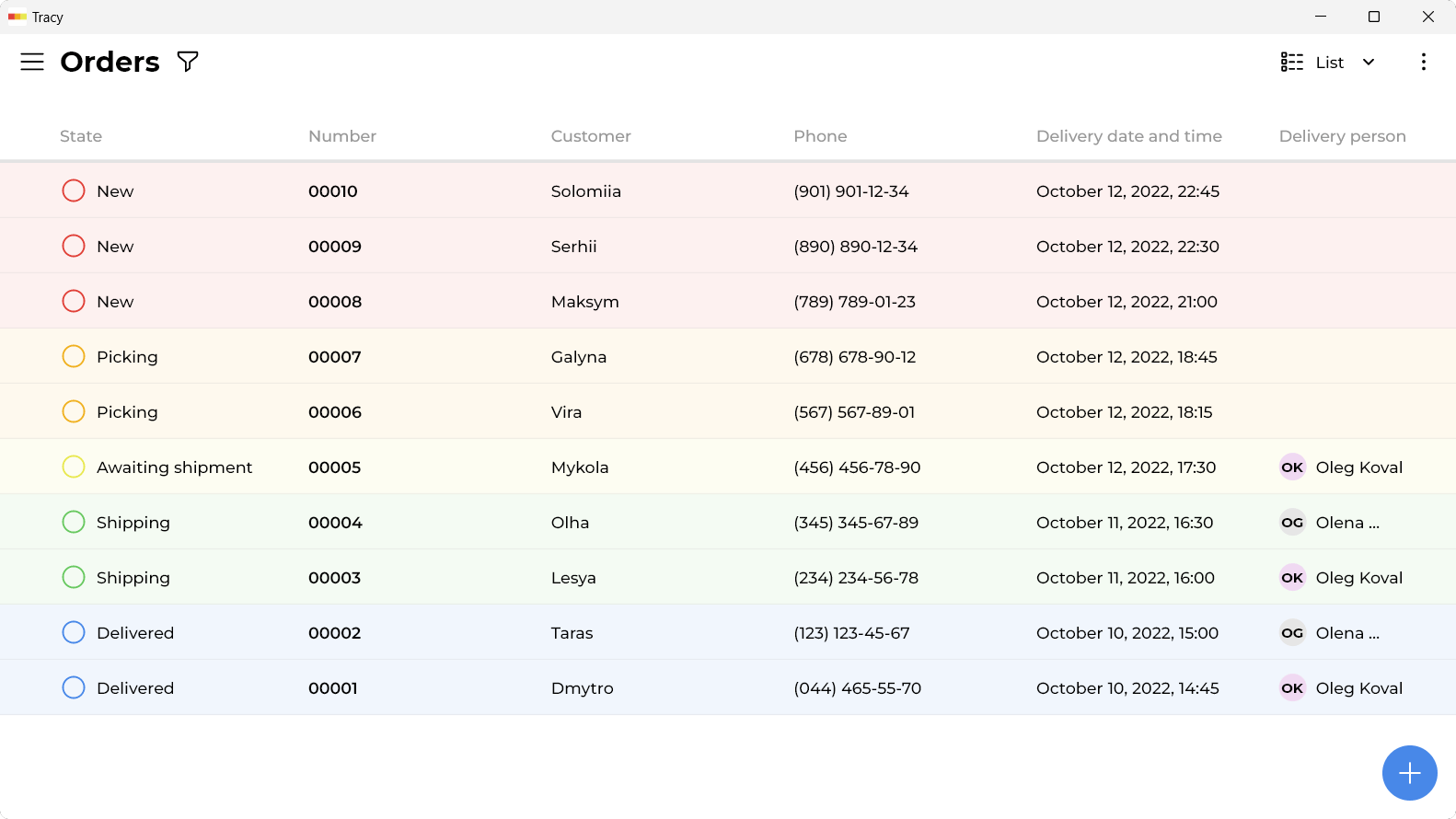Open the orders filter funnel icon
The height and width of the screenshot is (819, 1456).
(x=188, y=62)
